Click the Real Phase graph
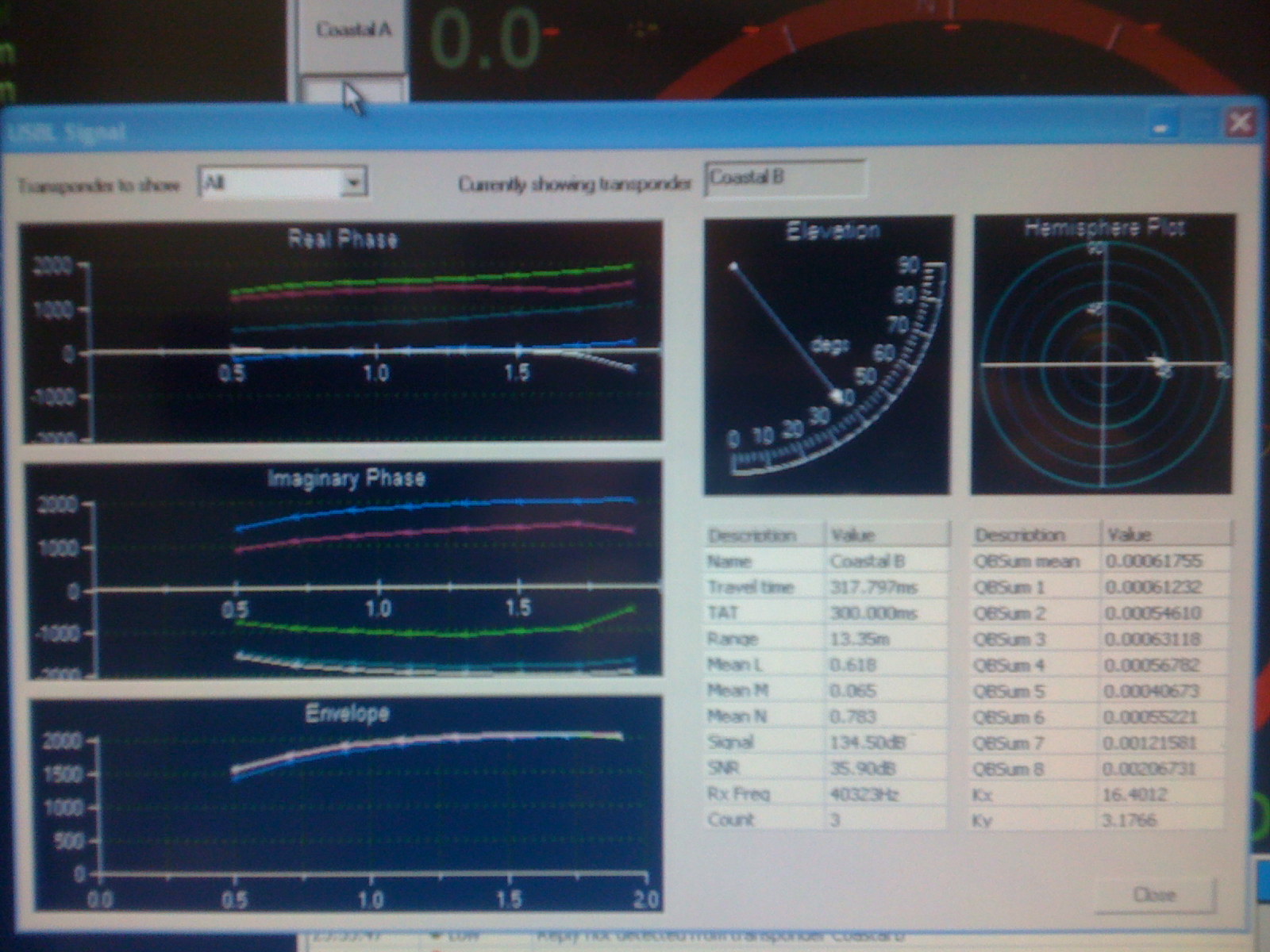The height and width of the screenshot is (952, 1270). point(342,332)
